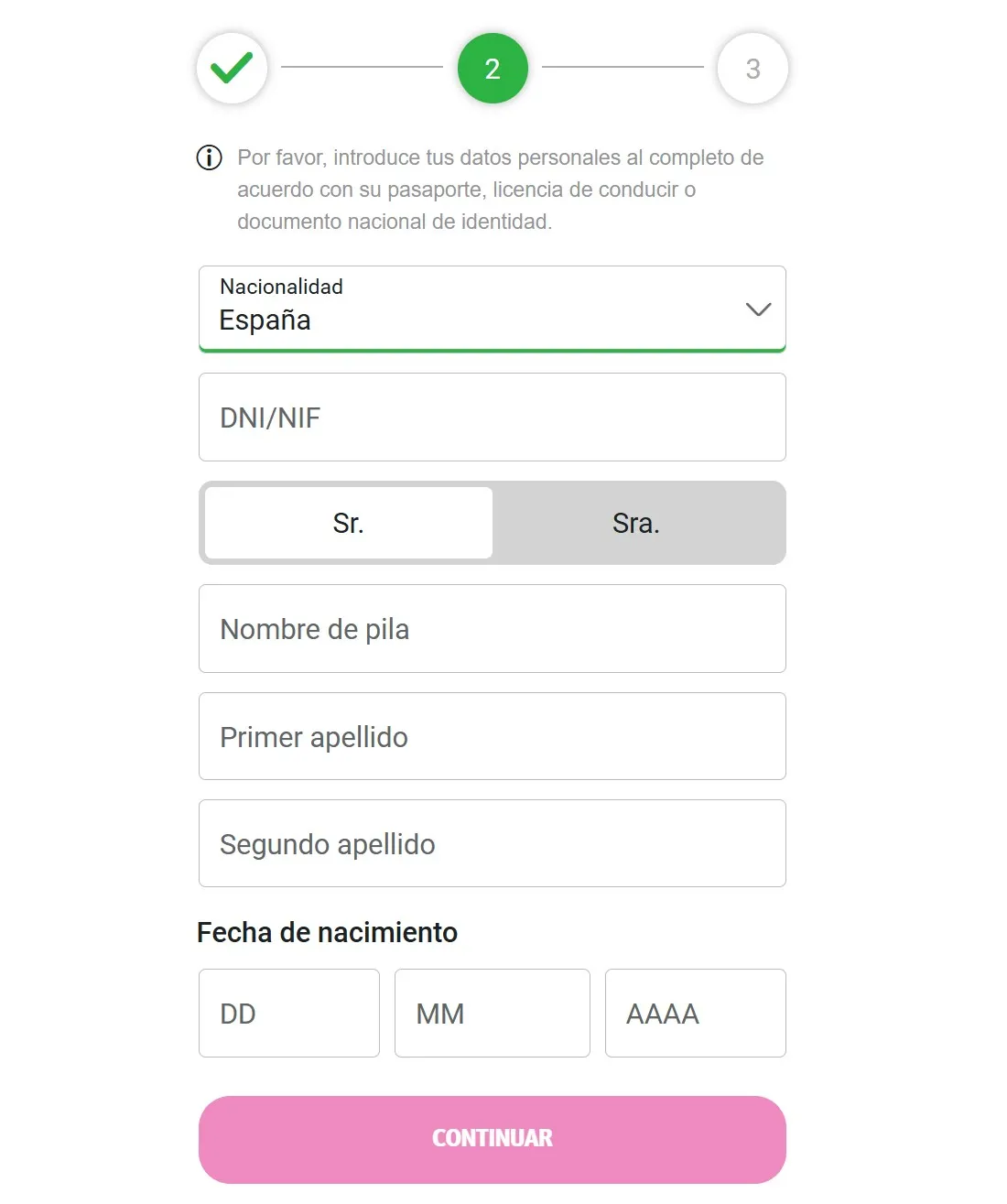The height and width of the screenshot is (1204, 1007).
Task: Focus the DNI/NIF input field
Action: point(493,417)
